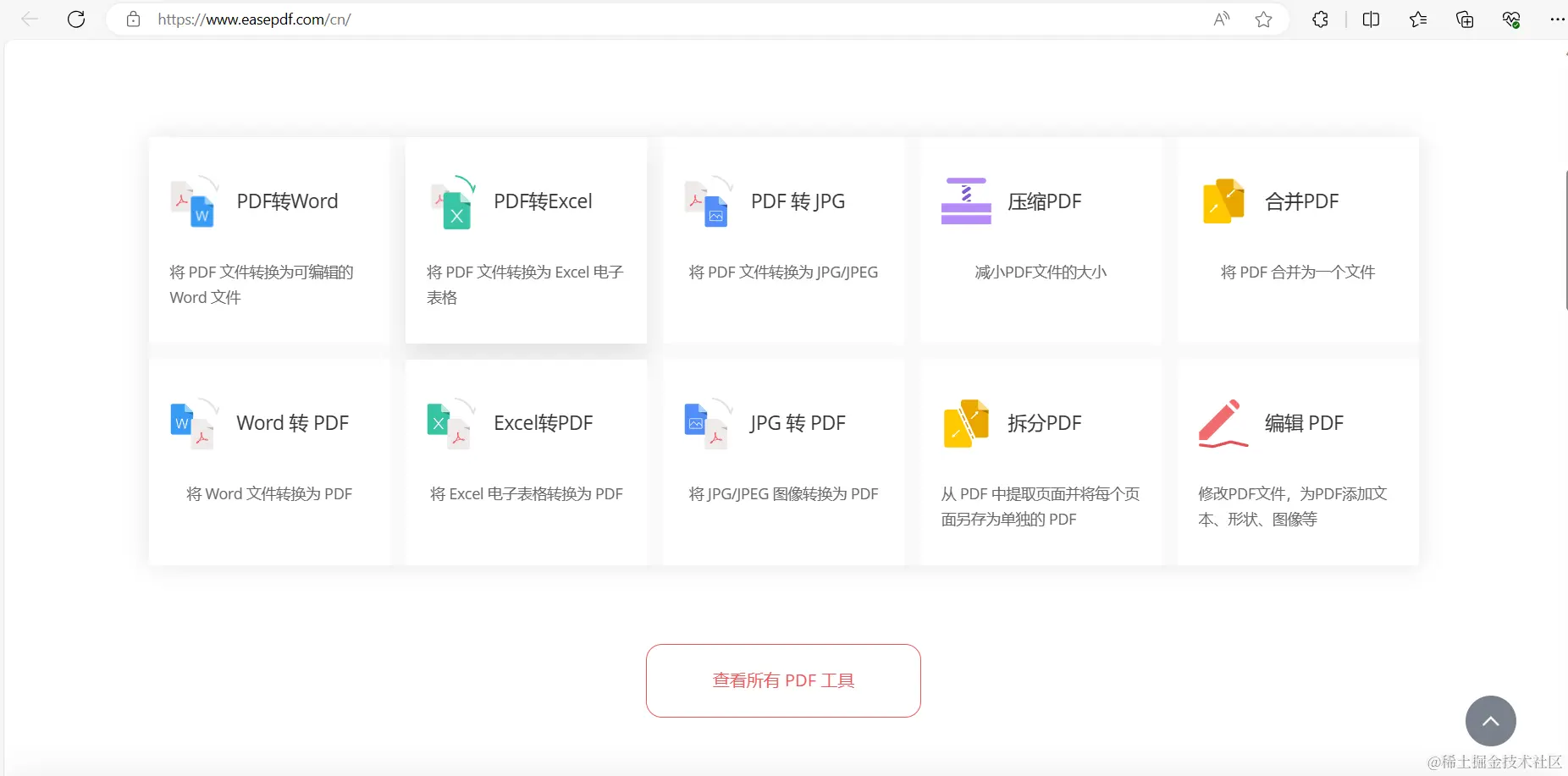Click text 将 PDF 合并为一个文件
Screen dimensions: 1568x776
pyautogui.click(x=1298, y=272)
